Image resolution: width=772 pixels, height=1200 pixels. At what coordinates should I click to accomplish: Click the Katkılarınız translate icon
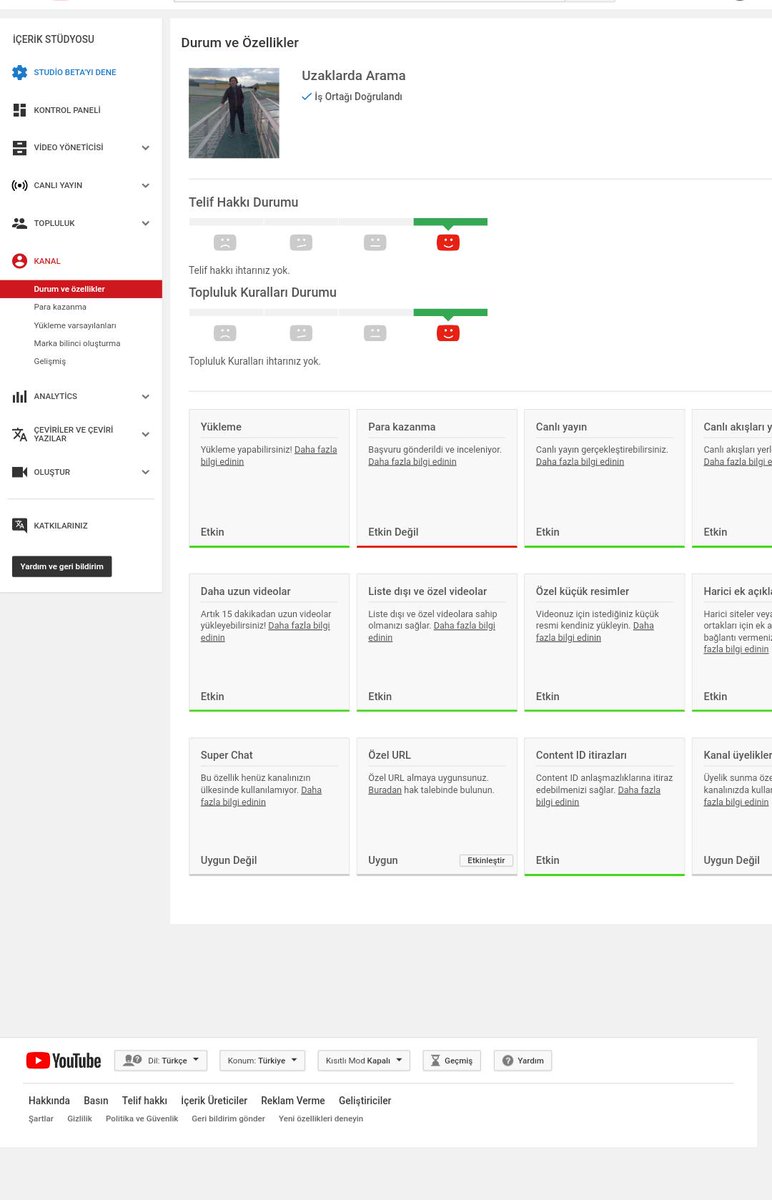(x=19, y=525)
